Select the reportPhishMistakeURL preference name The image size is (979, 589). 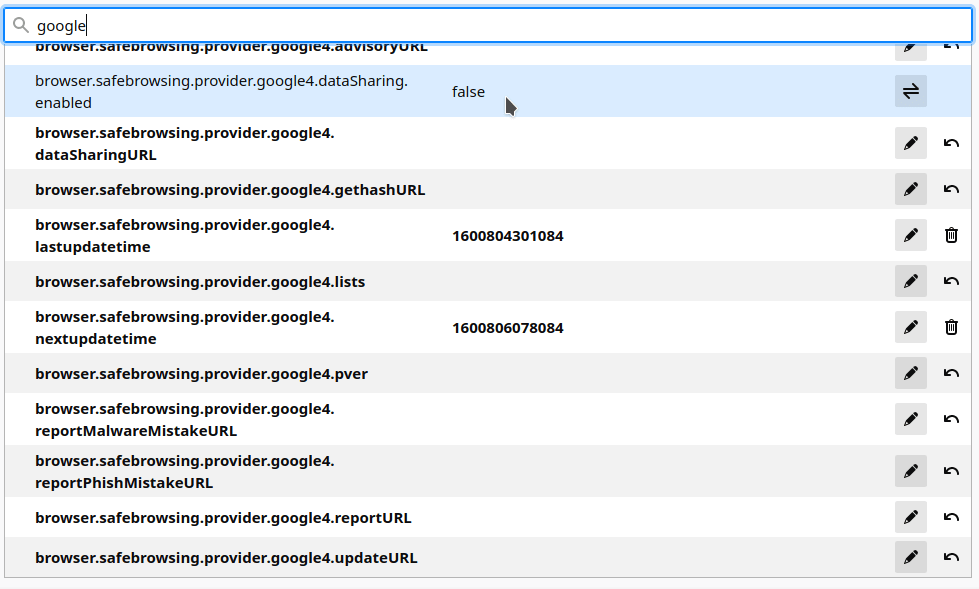click(x=185, y=472)
